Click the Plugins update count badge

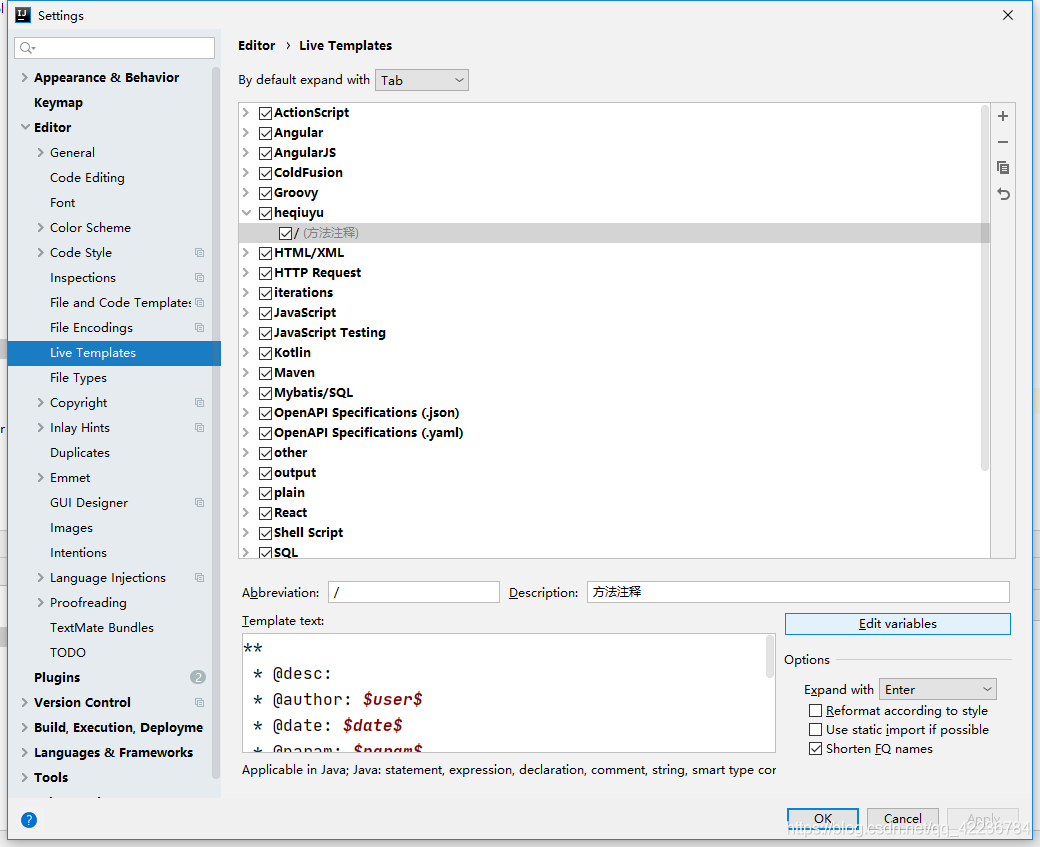pyautogui.click(x=198, y=677)
